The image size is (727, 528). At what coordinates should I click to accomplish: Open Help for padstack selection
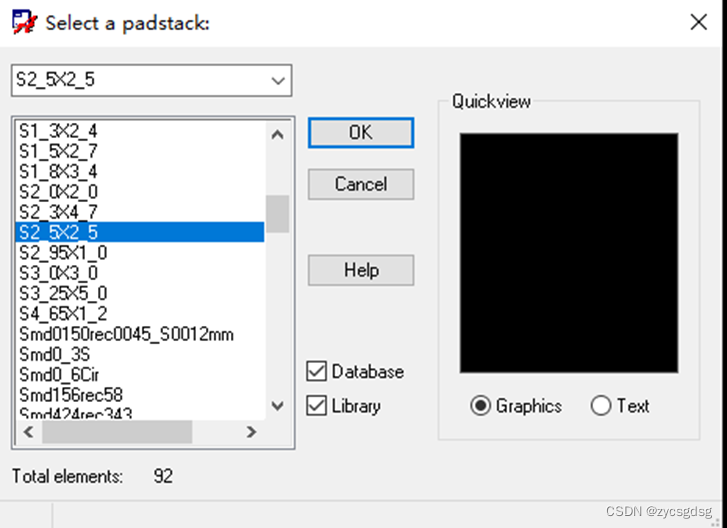tap(360, 270)
